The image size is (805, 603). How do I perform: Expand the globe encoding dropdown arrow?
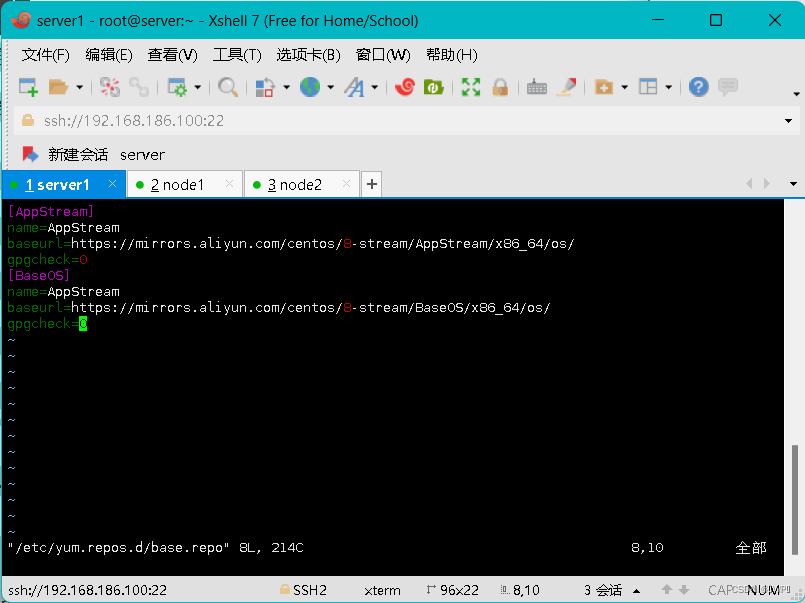331,88
